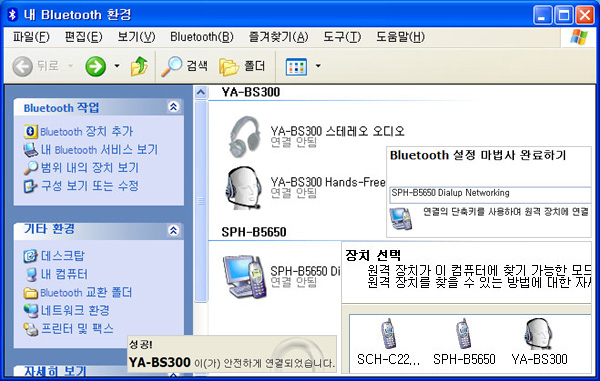The width and height of the screenshot is (600, 381).
Task: Click the Windows flag logo
Action: (x=579, y=37)
